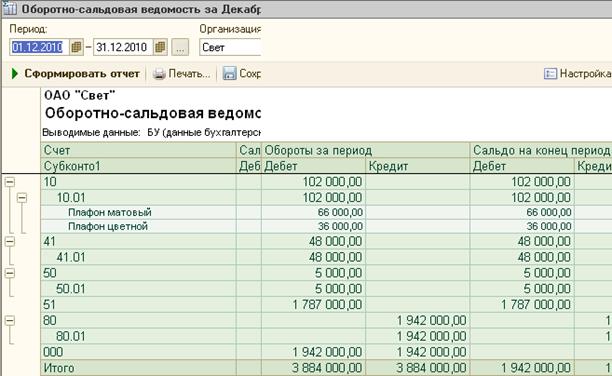Collapse subaccount 10.01 group
Image resolution: width=612 pixels, height=376 pixels.
coord(22,198)
